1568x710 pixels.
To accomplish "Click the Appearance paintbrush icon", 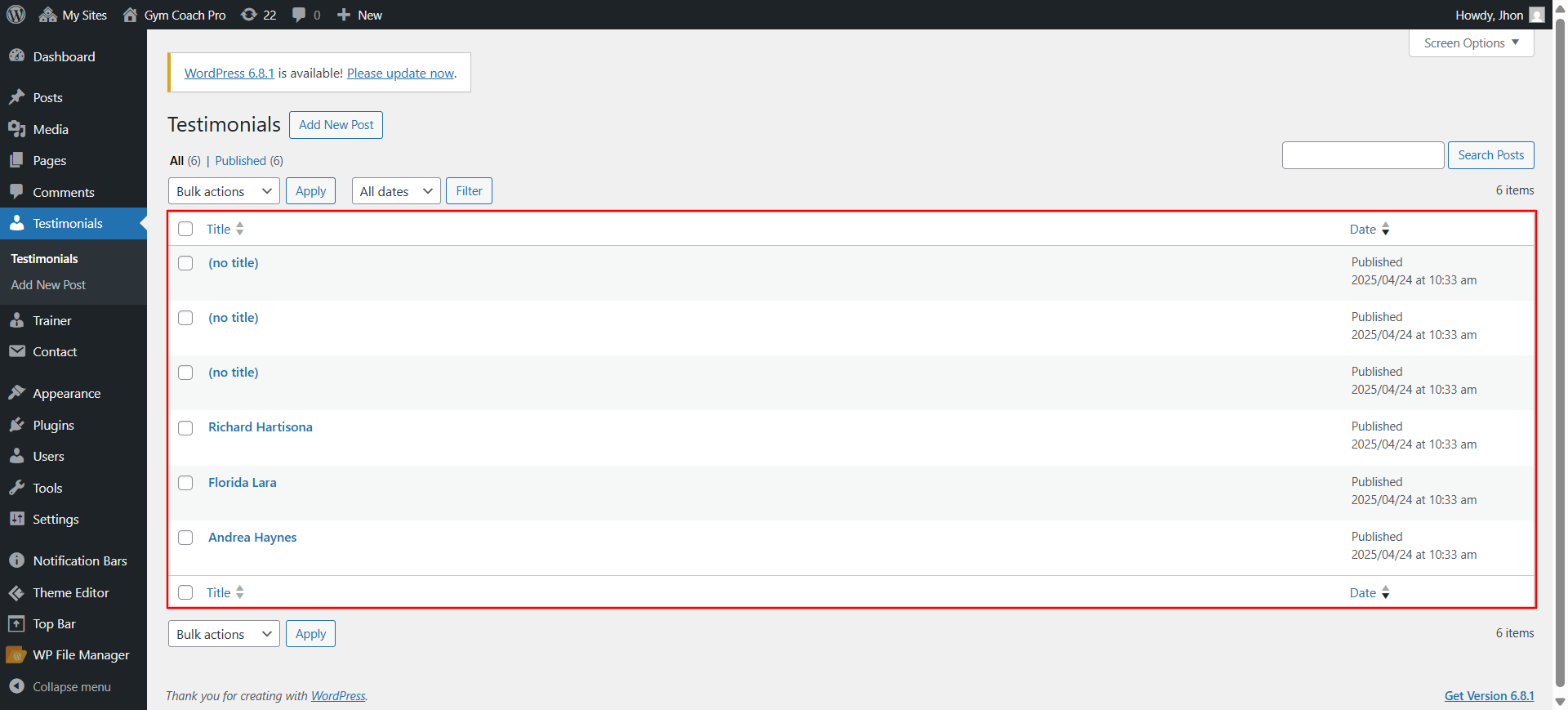I will pyautogui.click(x=16, y=393).
